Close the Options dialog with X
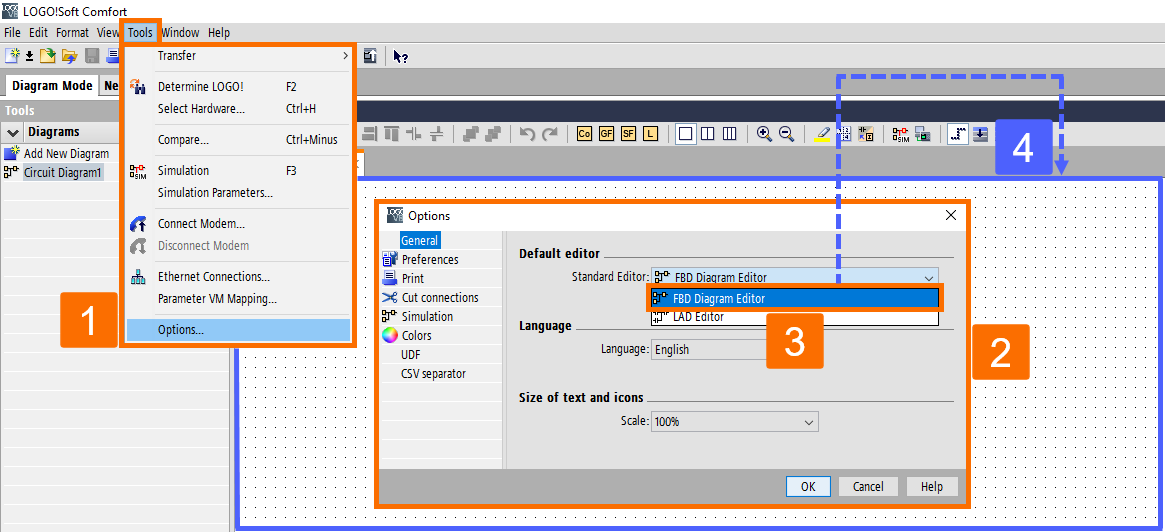 click(950, 215)
